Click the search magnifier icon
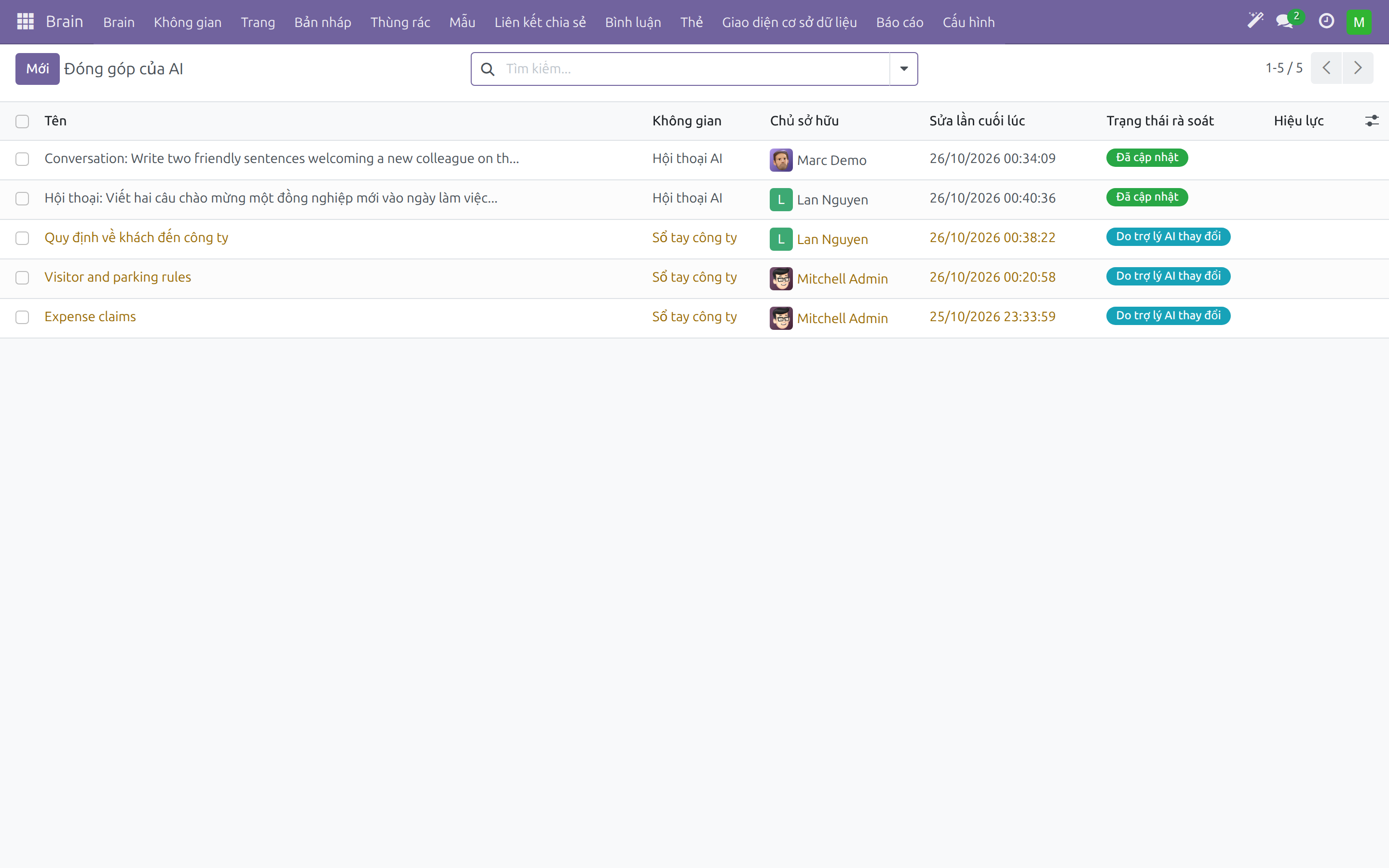This screenshot has width=1389, height=868. click(487, 69)
